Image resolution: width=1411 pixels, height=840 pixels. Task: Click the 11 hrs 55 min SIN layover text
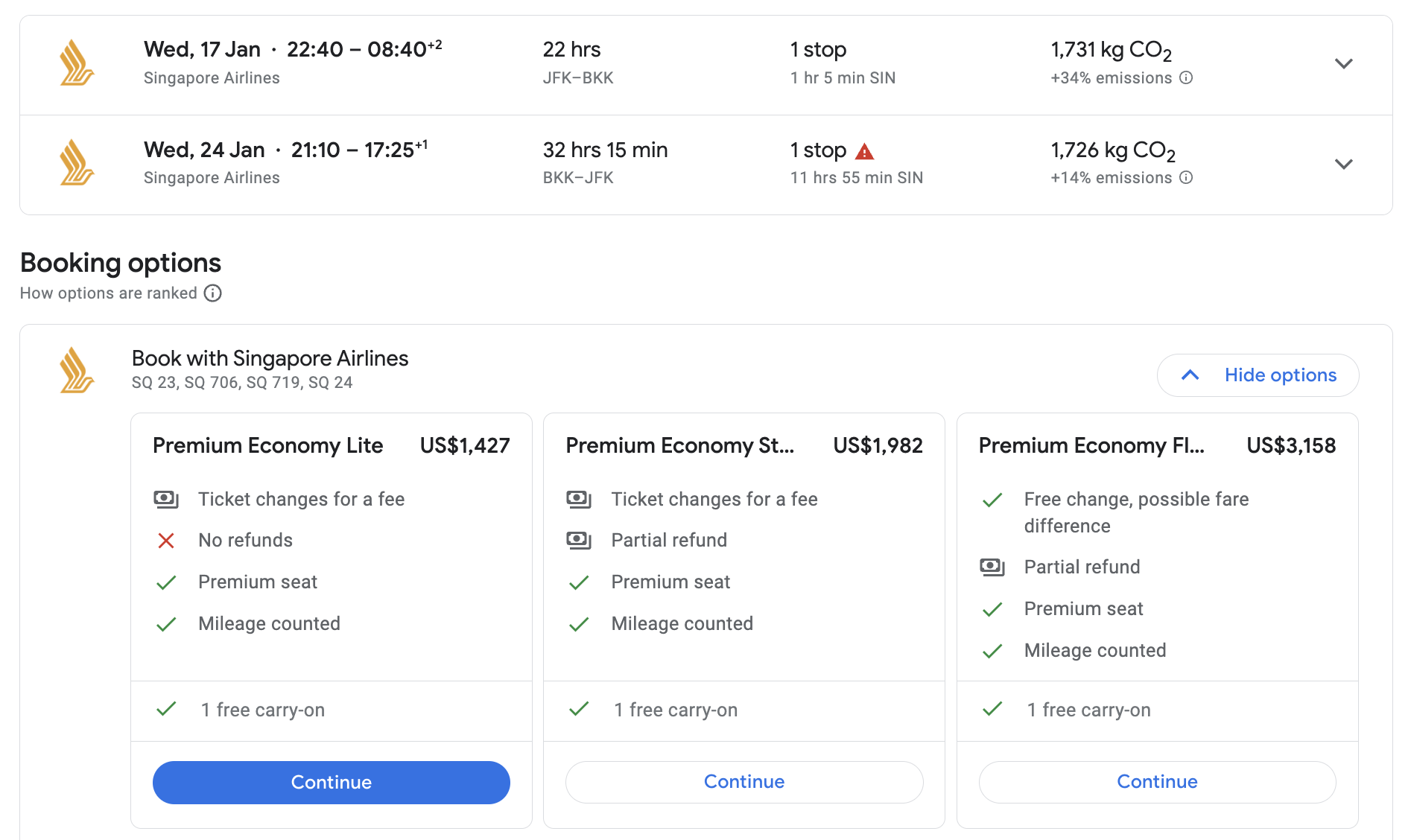857,177
